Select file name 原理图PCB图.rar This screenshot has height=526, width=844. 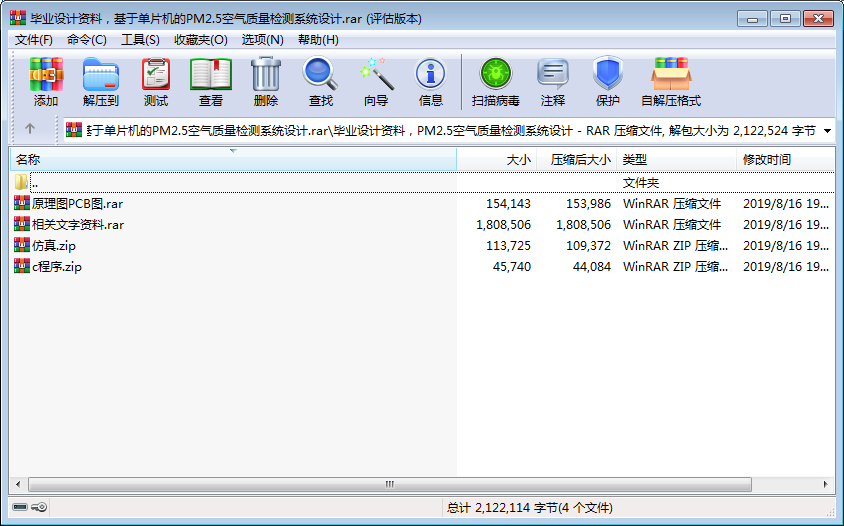click(x=77, y=204)
